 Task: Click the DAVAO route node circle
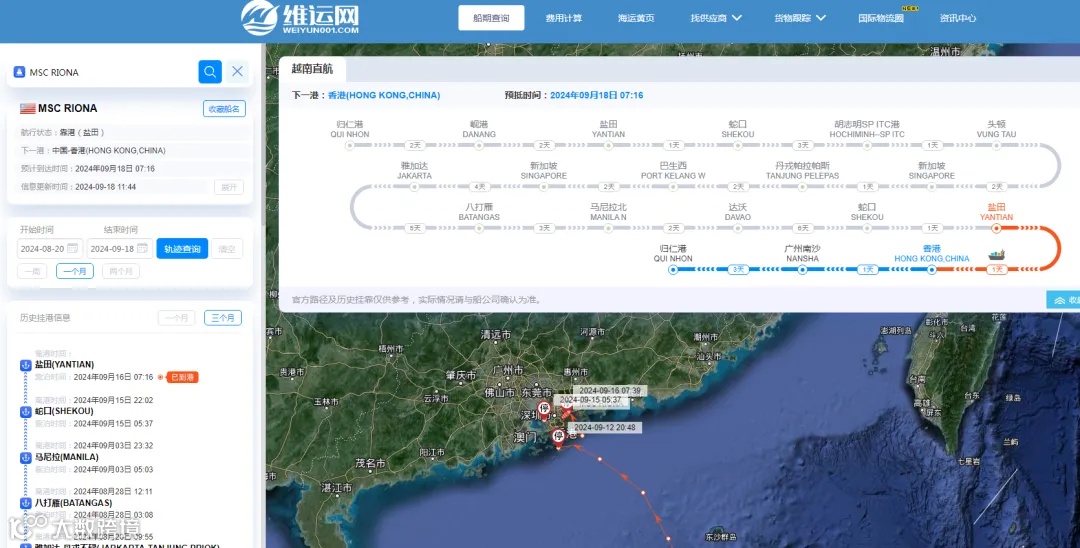pos(738,228)
